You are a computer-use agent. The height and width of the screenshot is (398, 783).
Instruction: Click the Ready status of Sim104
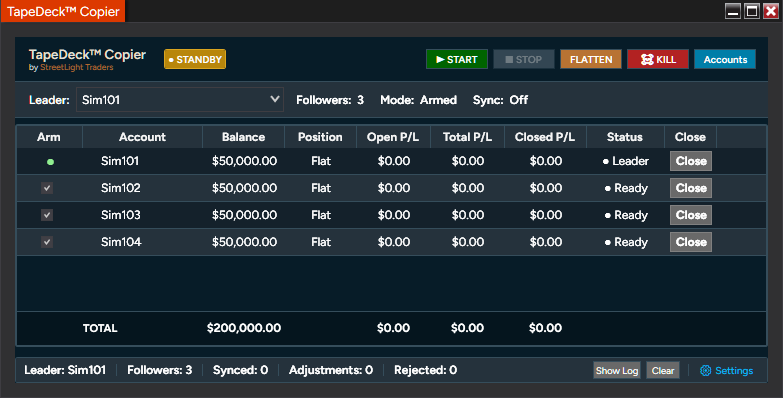point(626,242)
